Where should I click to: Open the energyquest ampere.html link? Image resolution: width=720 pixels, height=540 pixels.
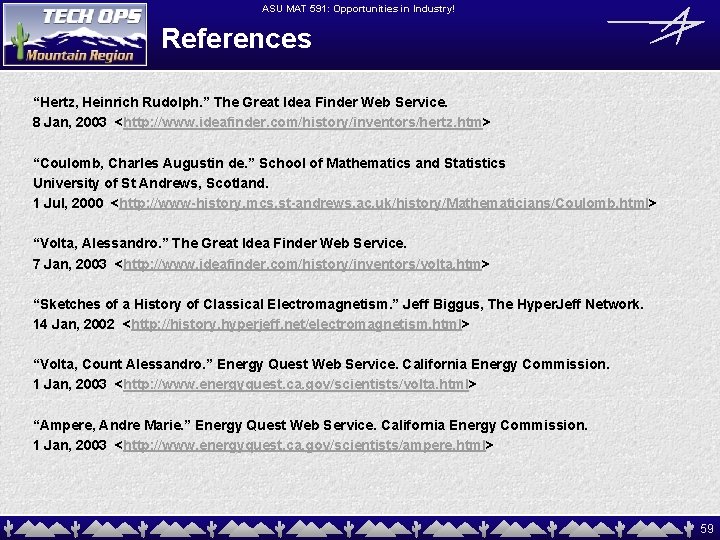pos(304,445)
